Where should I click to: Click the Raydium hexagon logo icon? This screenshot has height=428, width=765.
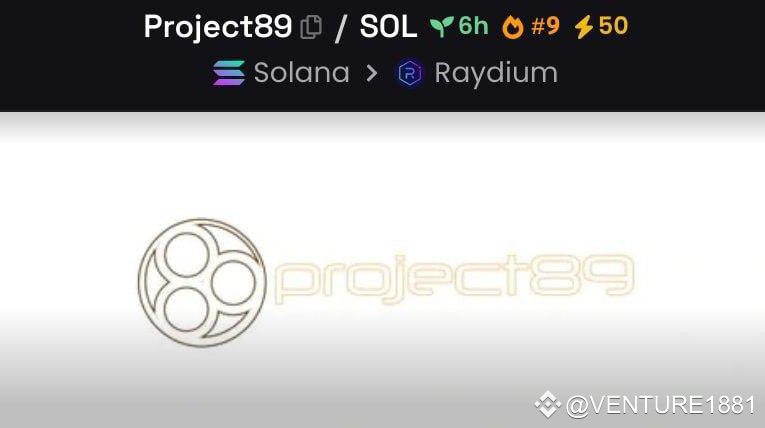pyautogui.click(x=410, y=73)
